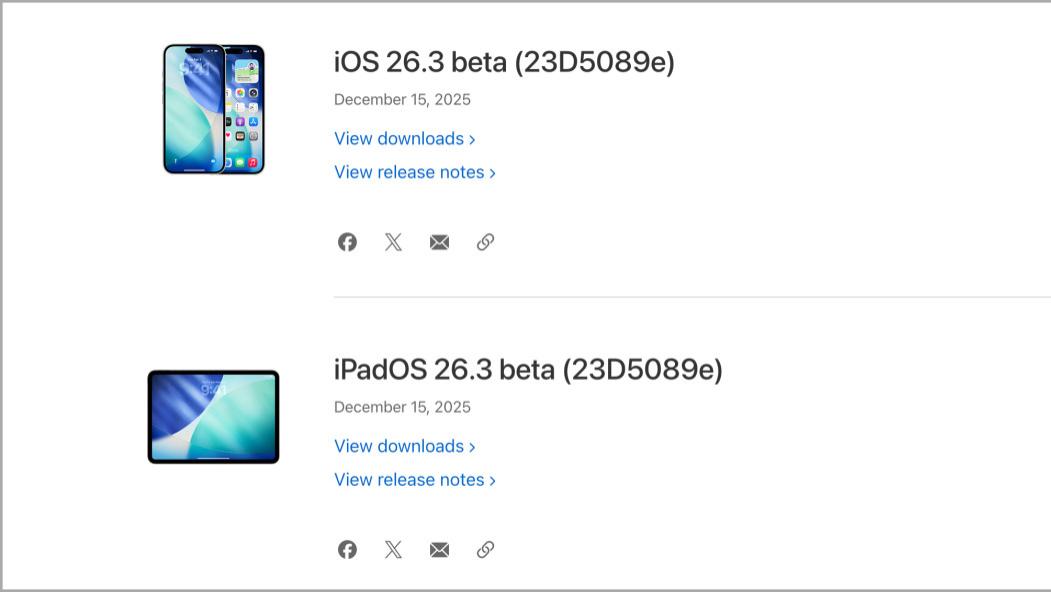Select the iPad product thumbnail image

click(213, 416)
